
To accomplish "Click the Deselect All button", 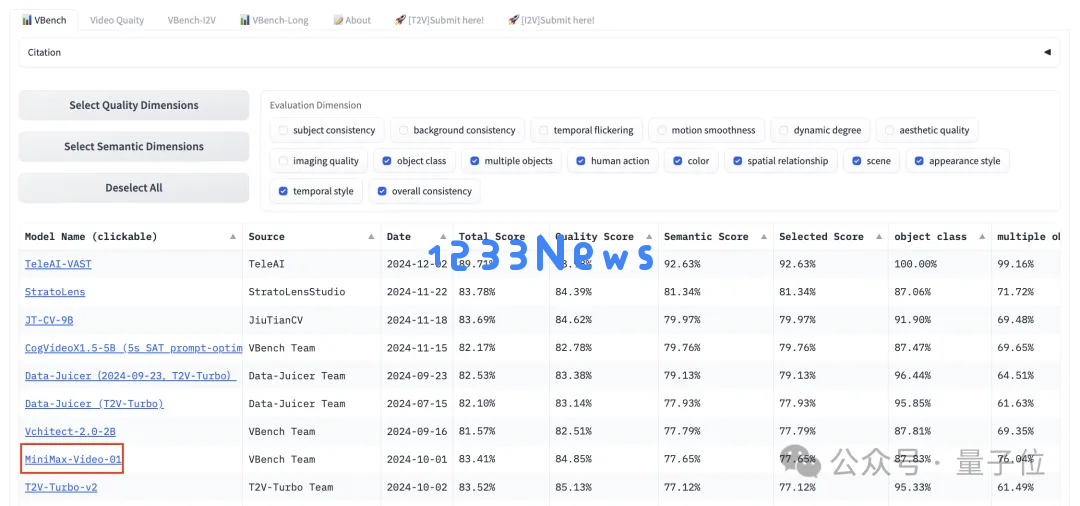I will [x=134, y=188].
